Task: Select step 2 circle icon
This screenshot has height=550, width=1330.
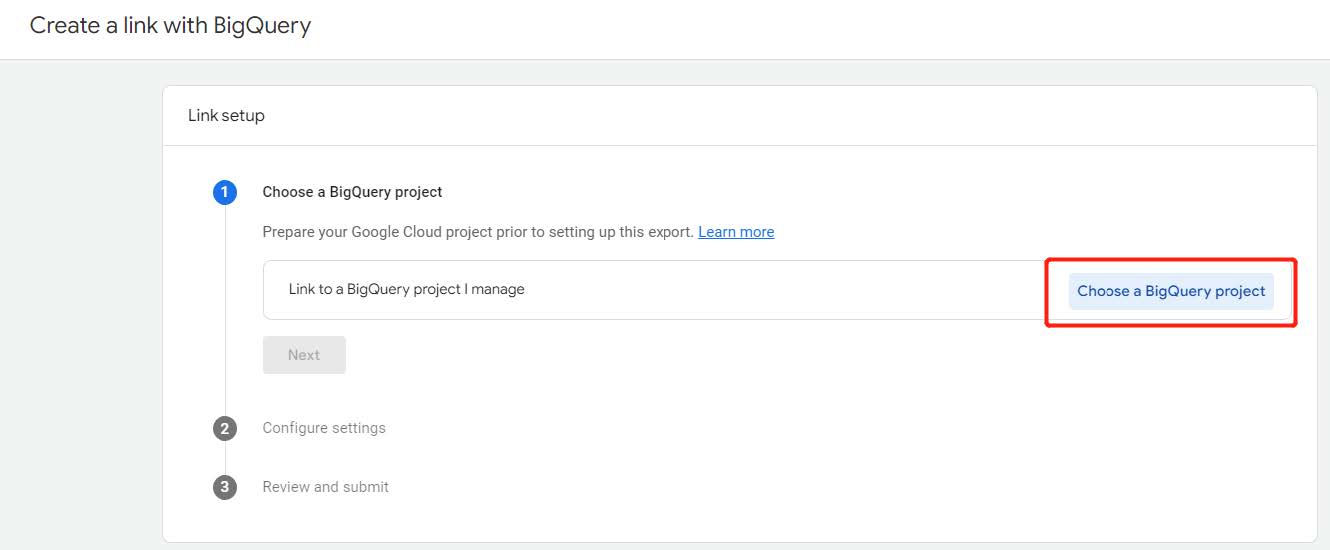Action: click(225, 428)
